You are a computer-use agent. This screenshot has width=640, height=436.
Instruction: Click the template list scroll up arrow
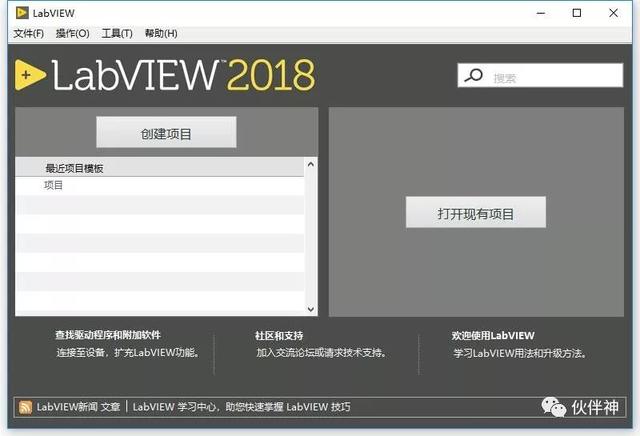point(311,164)
